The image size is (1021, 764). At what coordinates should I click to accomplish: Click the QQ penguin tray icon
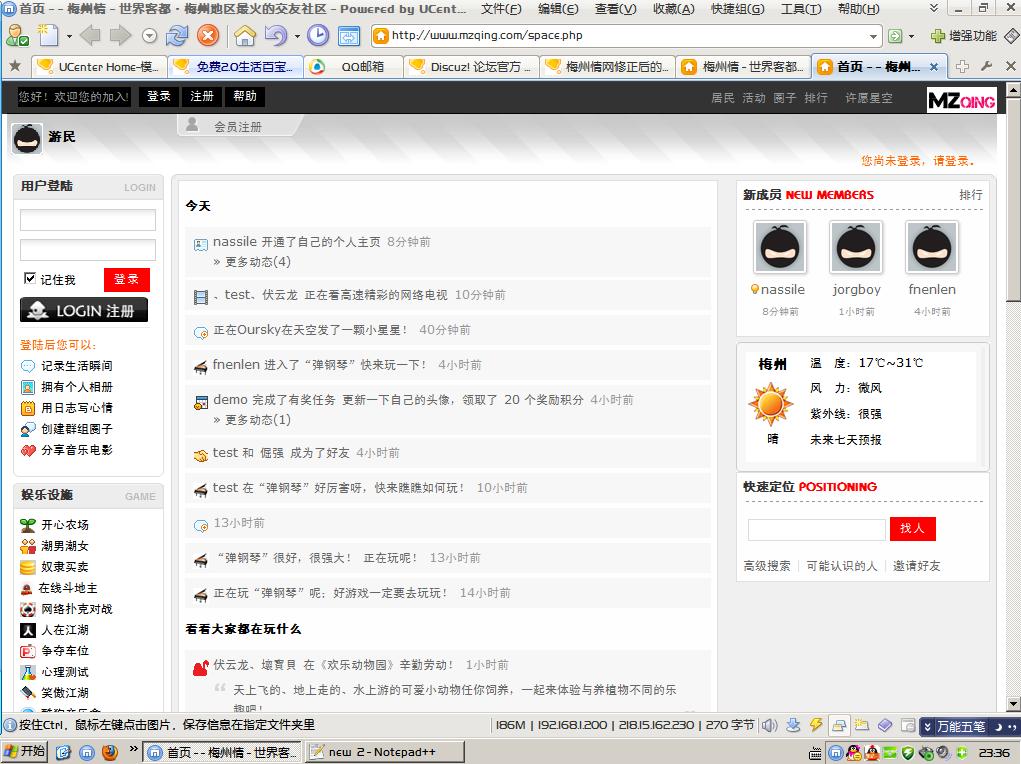coord(854,753)
